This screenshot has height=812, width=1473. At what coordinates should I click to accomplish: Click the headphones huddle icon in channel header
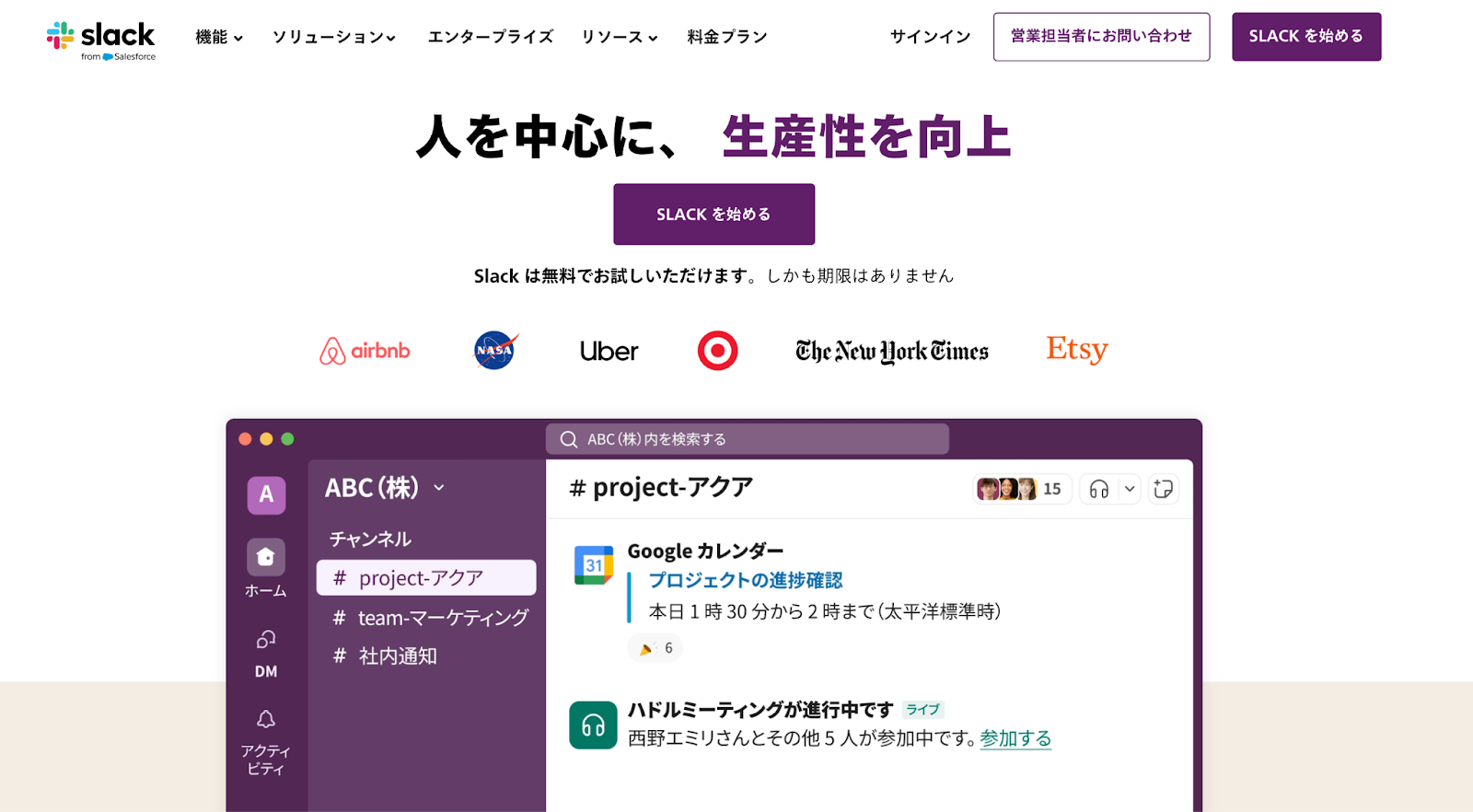(1099, 489)
